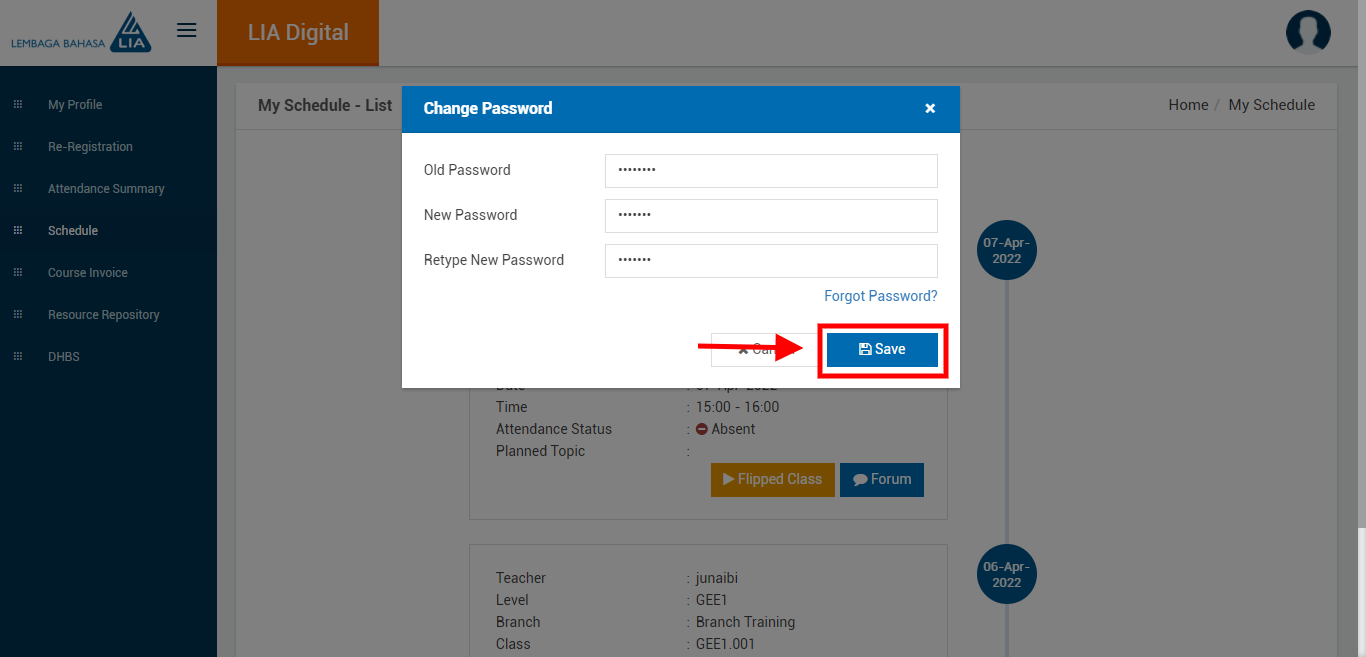Click grid icon beside Course Invoice
This screenshot has width=1366, height=657.
click(18, 273)
